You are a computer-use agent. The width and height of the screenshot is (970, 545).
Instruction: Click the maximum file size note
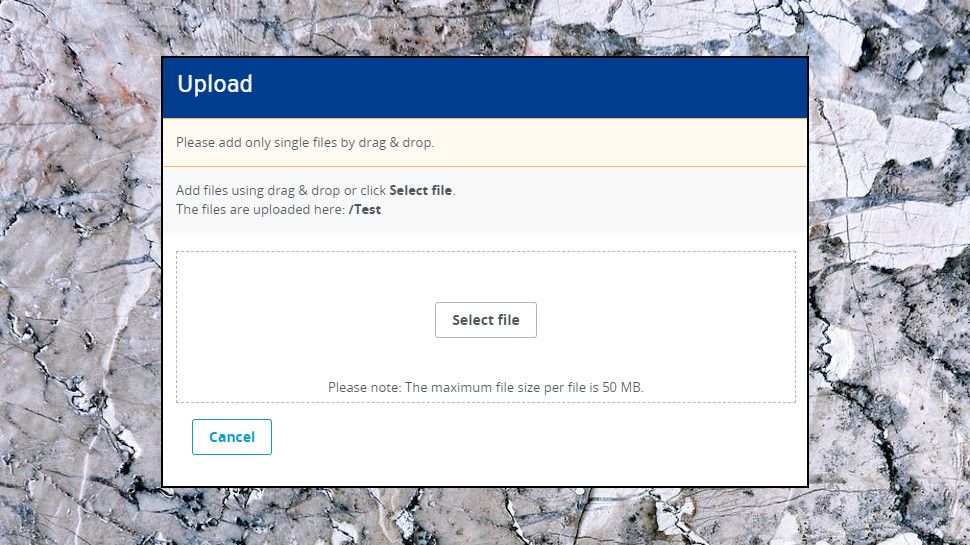pyautogui.click(x=486, y=387)
